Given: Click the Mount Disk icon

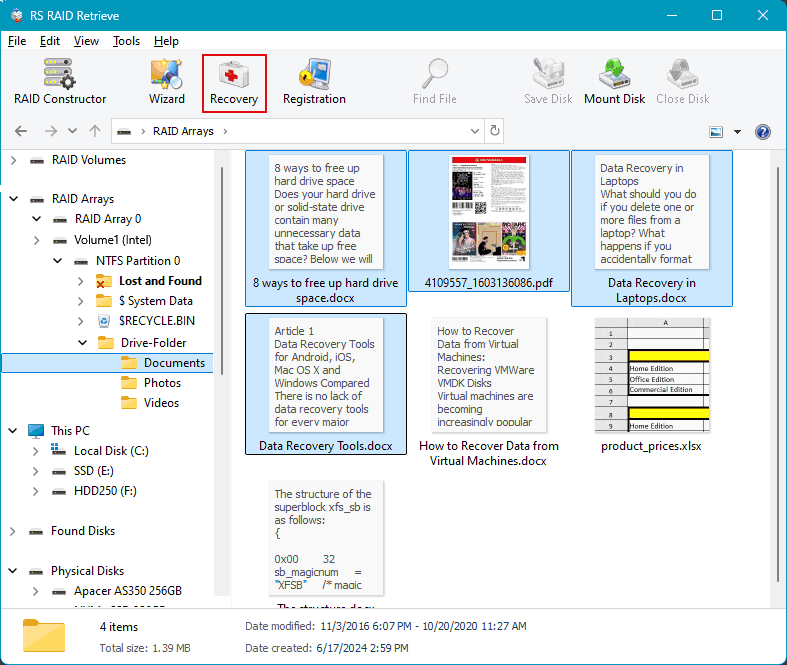Looking at the screenshot, I should 614,73.
